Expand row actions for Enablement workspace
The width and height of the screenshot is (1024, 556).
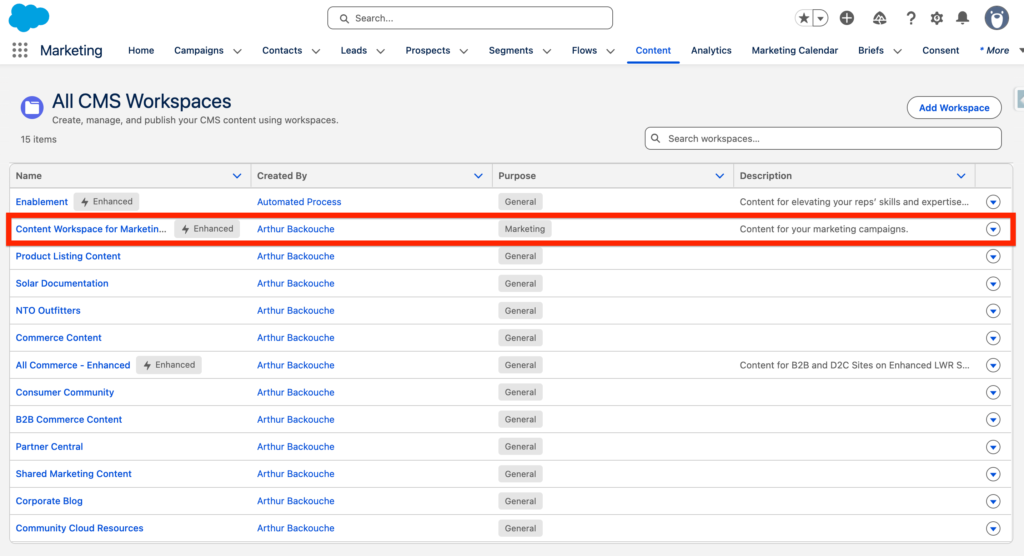click(x=993, y=202)
